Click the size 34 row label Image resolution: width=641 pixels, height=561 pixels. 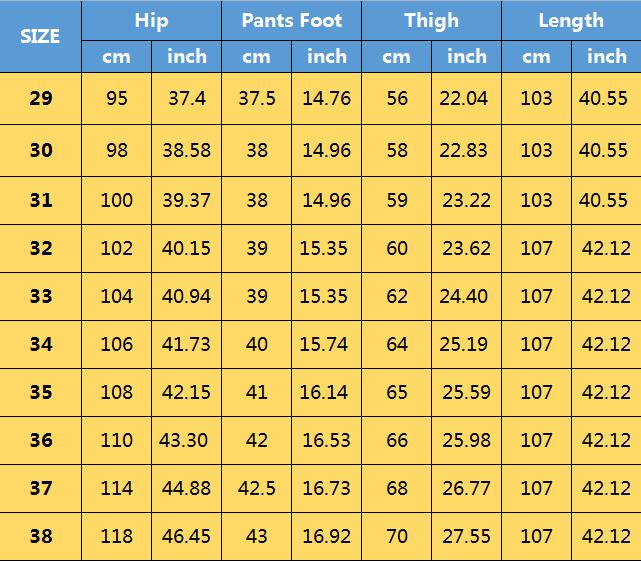pyautogui.click(x=40, y=344)
